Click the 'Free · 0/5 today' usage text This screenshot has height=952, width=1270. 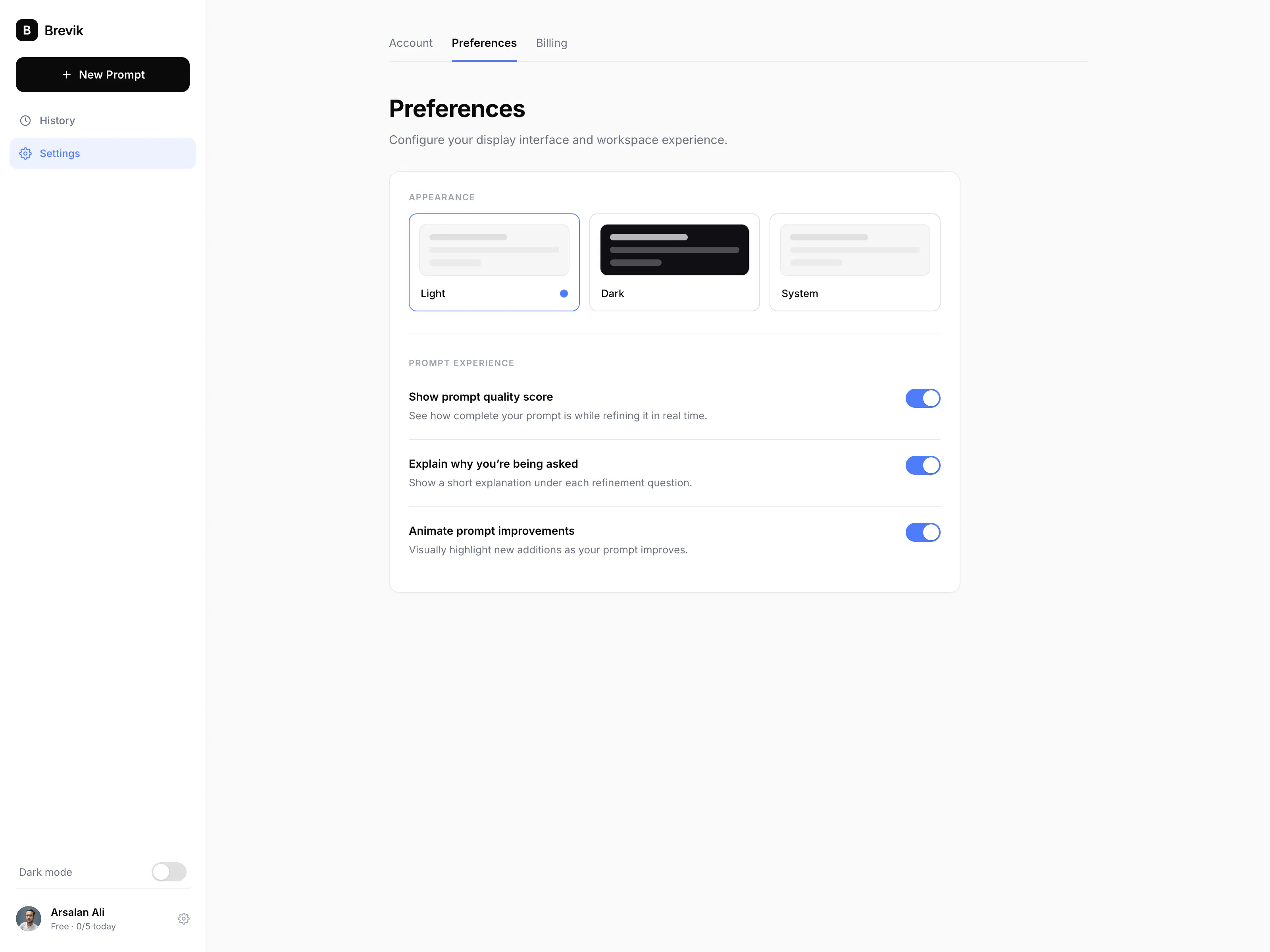(x=83, y=926)
